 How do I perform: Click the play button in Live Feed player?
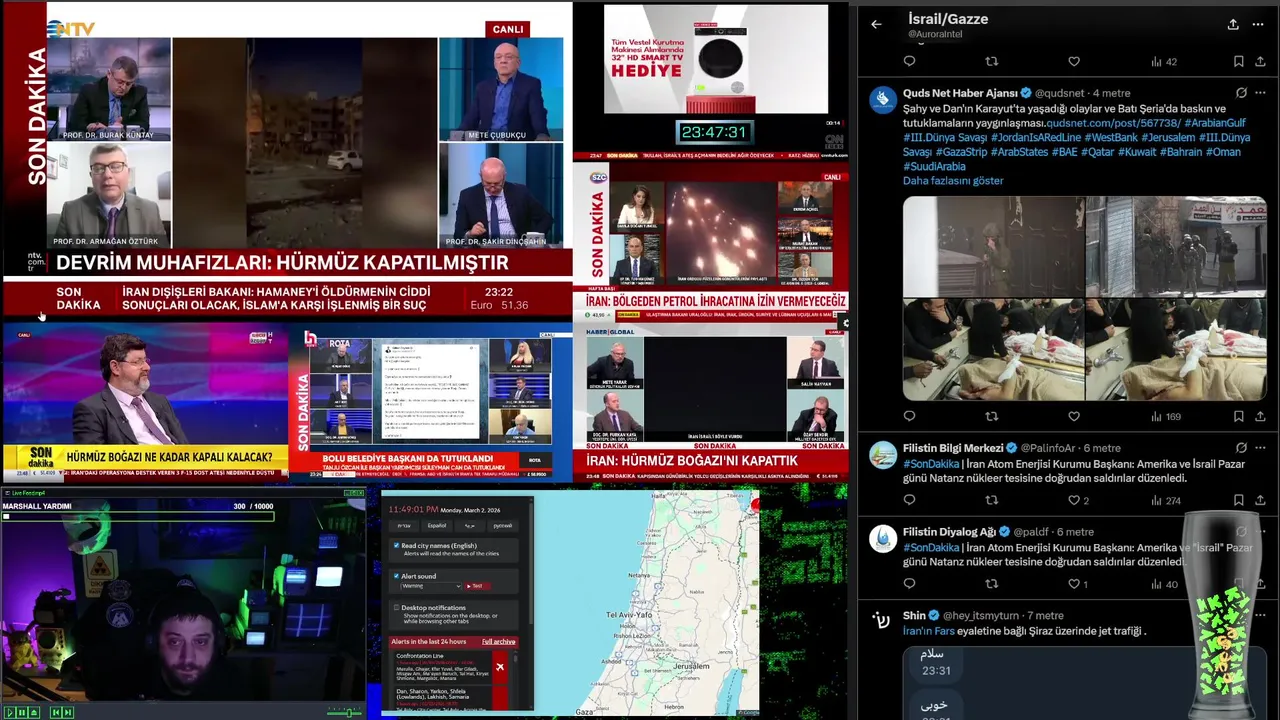(x=9, y=712)
